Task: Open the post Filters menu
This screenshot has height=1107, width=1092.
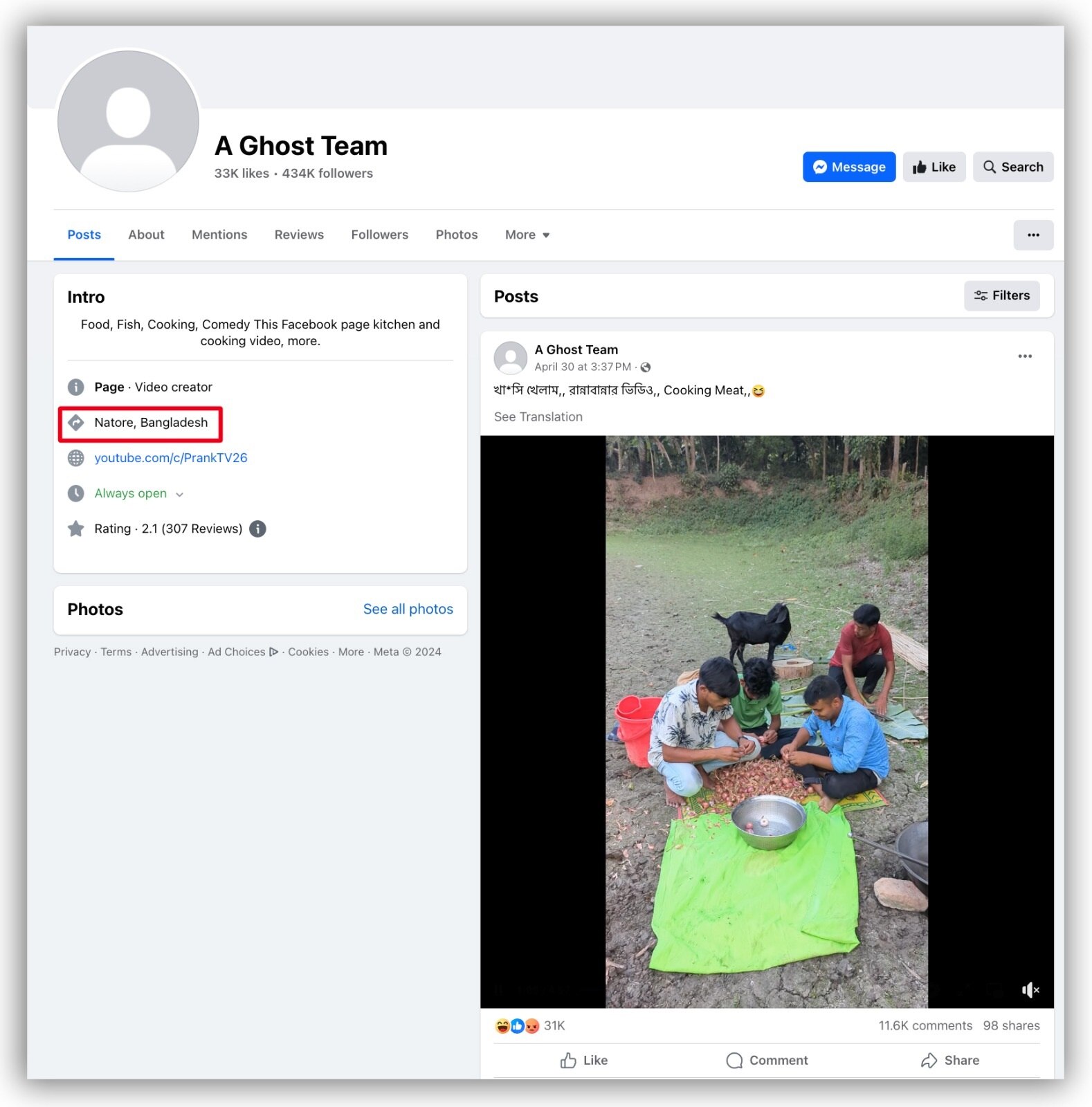Action: 1001,296
